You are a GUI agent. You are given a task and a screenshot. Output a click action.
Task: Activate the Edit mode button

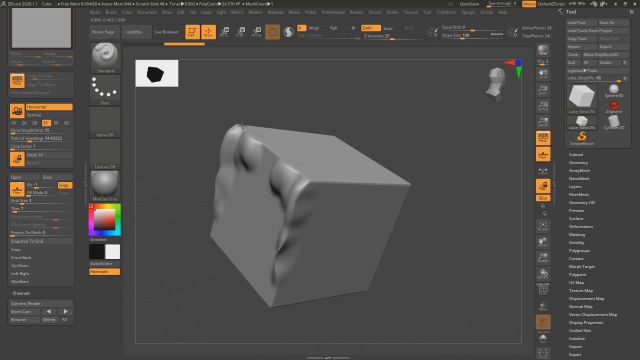click(x=192, y=32)
